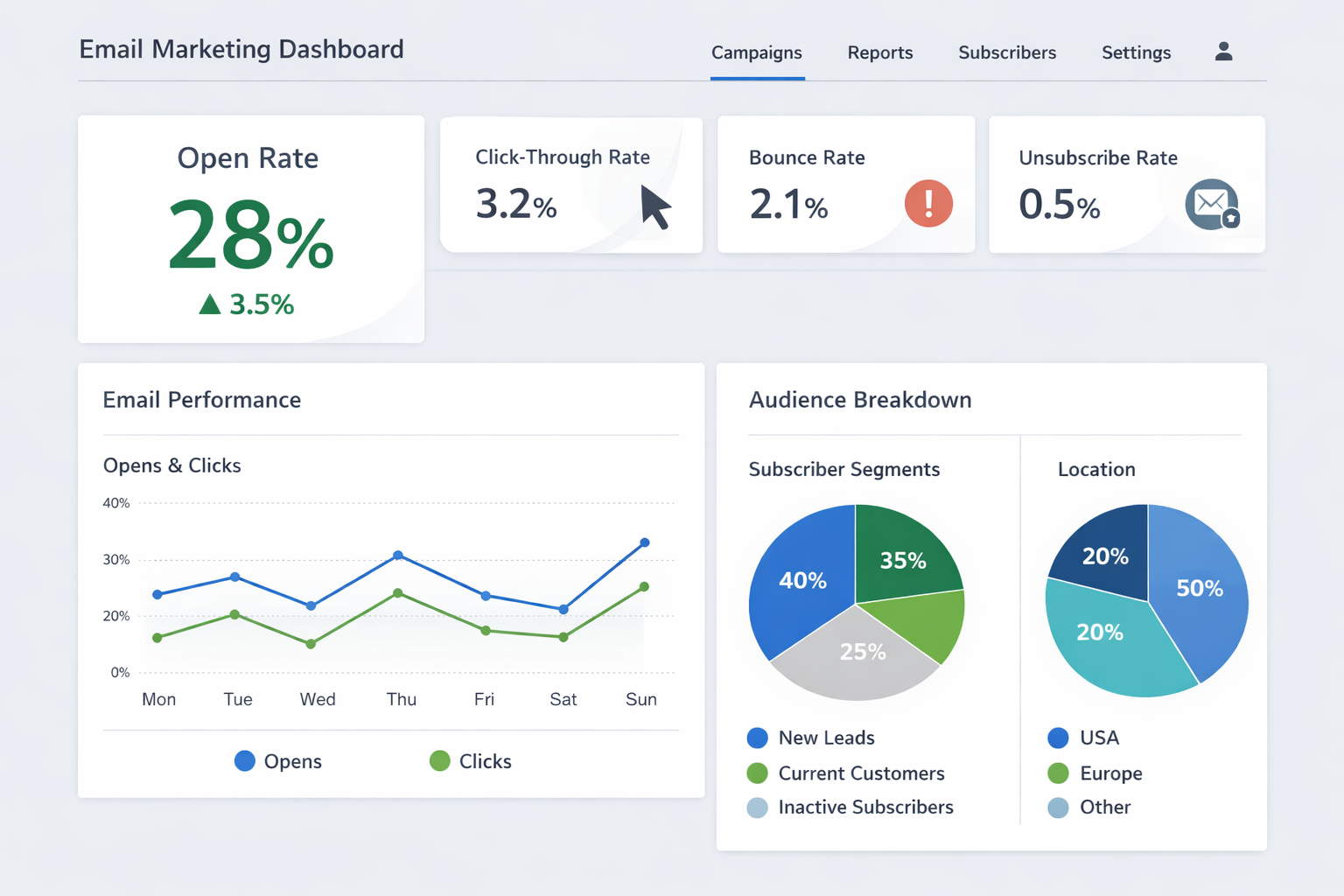
Task: Click the 50% USA pie slice
Action: (x=1200, y=589)
